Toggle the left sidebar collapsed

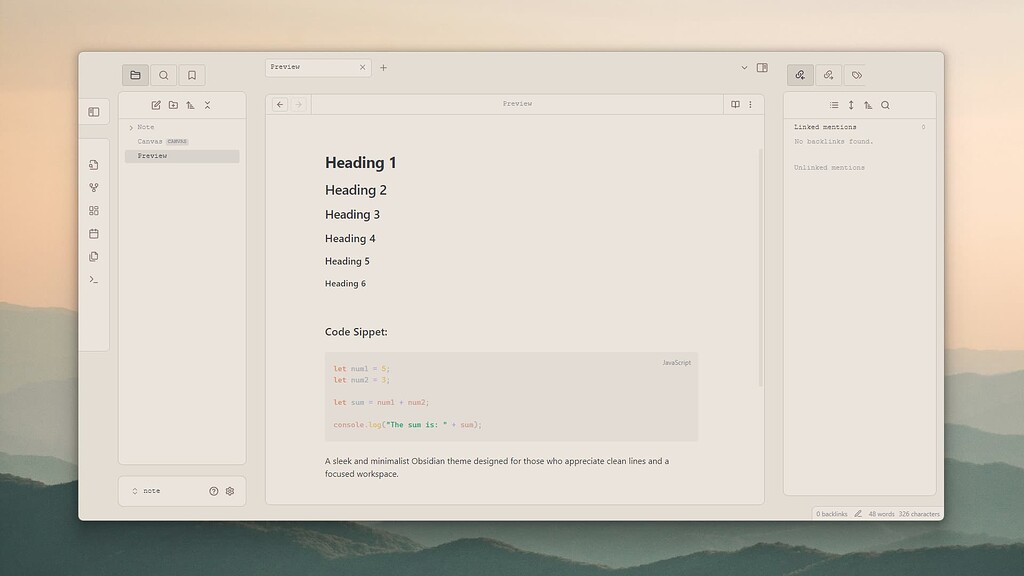(x=94, y=111)
